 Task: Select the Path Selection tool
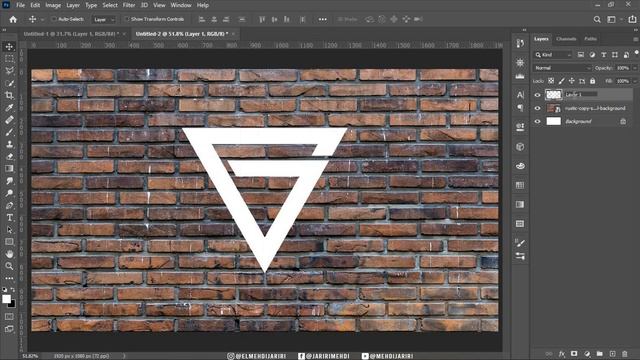pyautogui.click(x=9, y=230)
